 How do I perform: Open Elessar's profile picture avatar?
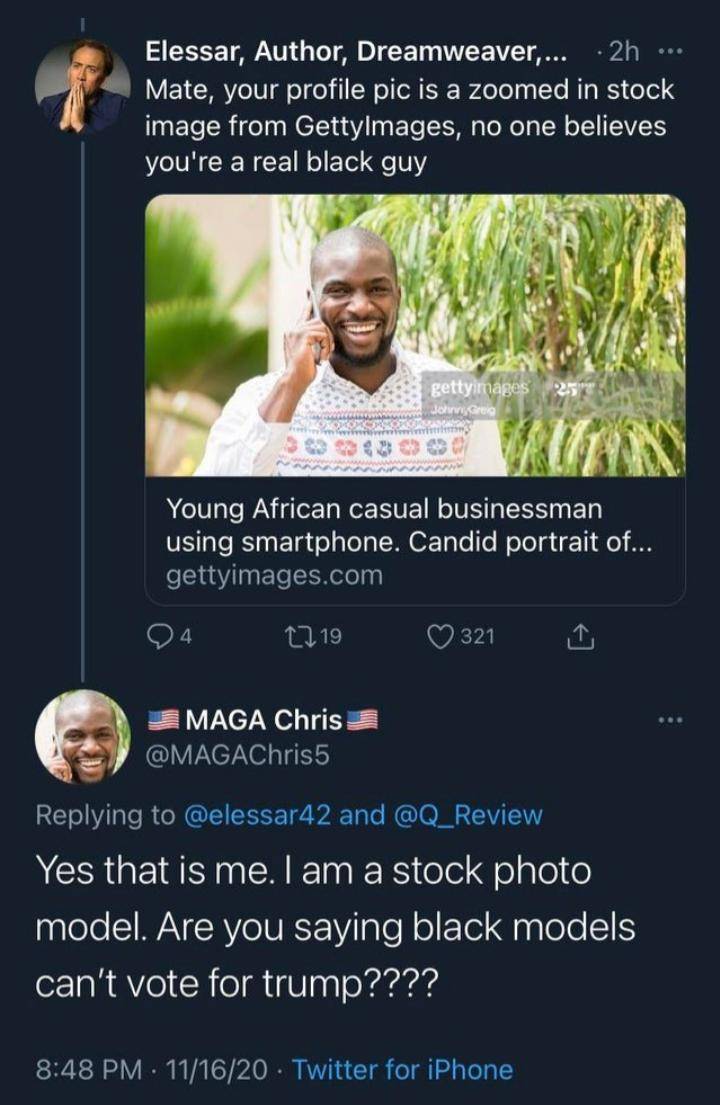82,86
